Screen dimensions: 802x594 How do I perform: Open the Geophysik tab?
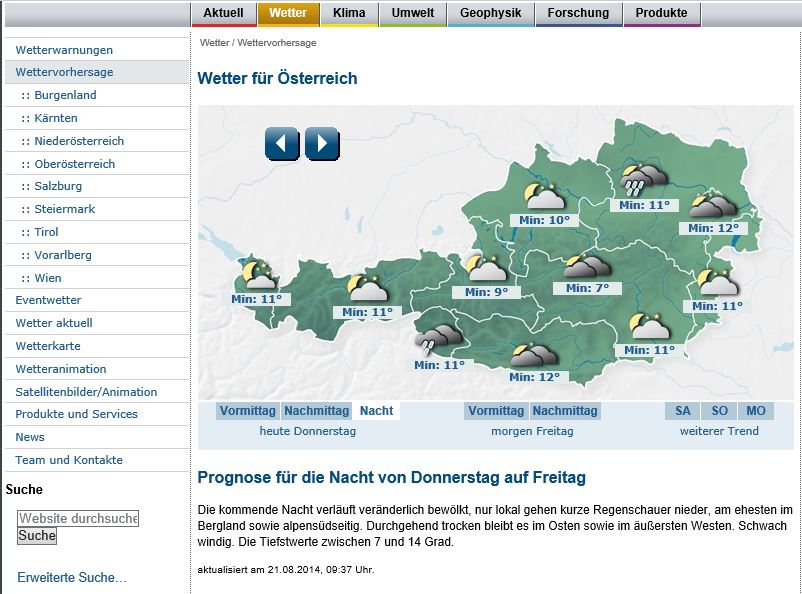click(491, 13)
